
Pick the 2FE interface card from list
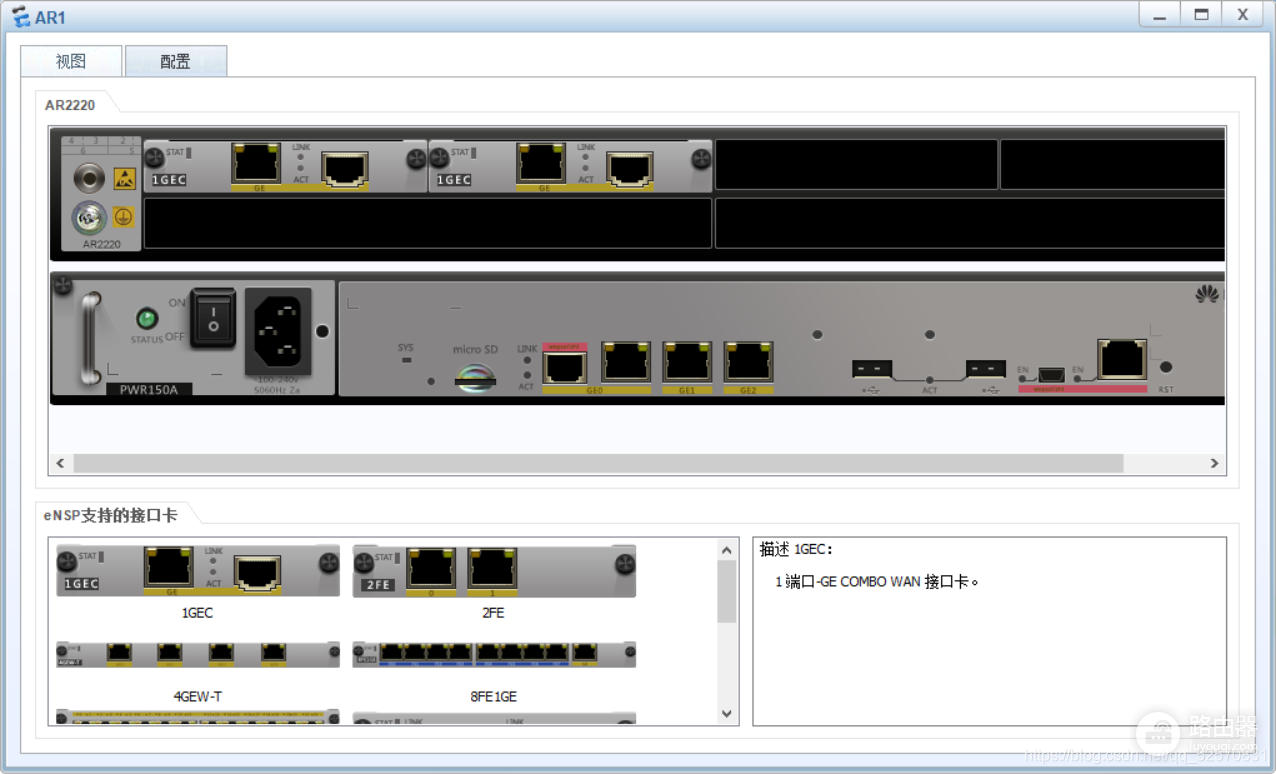(494, 571)
